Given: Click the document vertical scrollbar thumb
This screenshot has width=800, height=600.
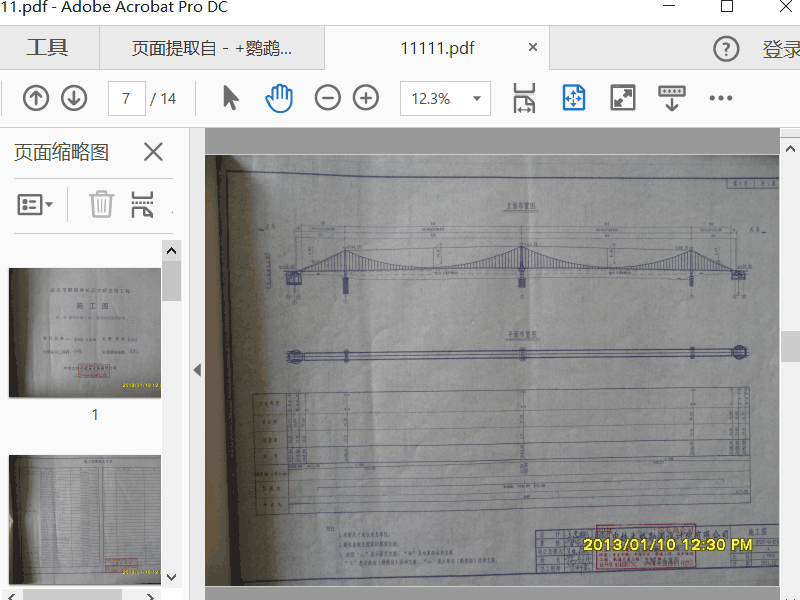Looking at the screenshot, I should (x=790, y=346).
